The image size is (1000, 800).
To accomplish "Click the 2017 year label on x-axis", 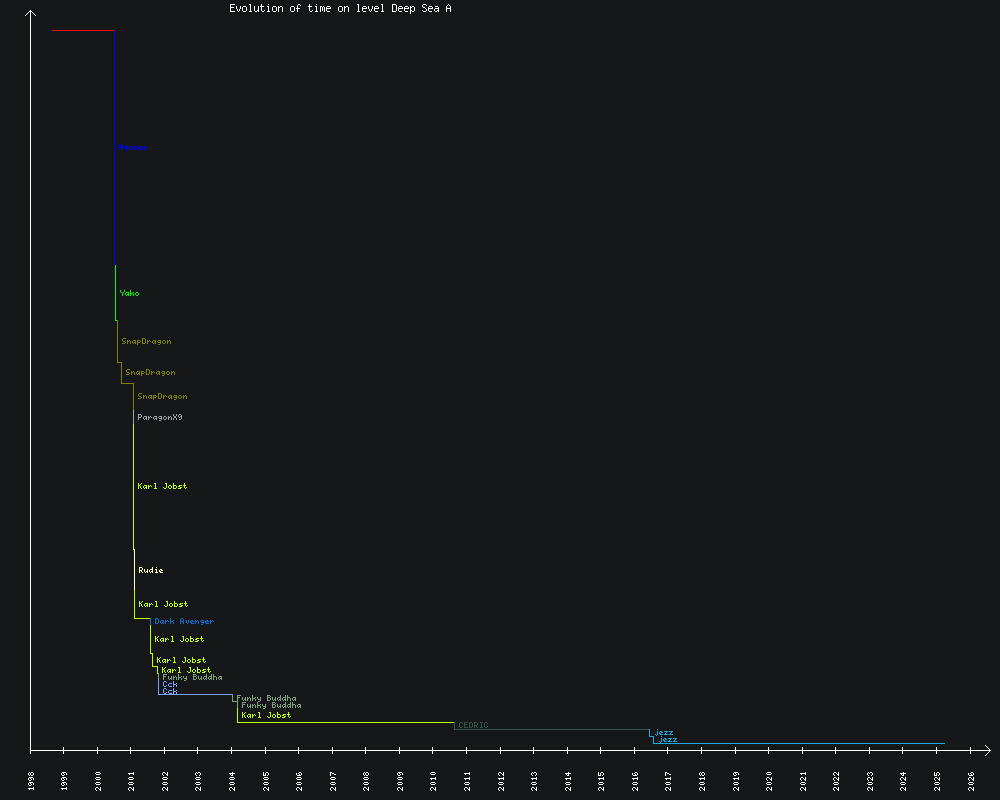I will [669, 781].
